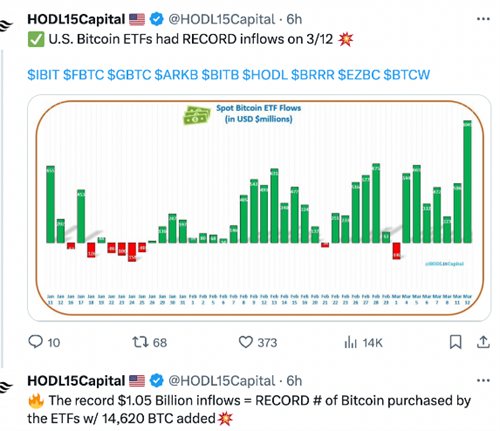Select the $ARKB cashtag

pyautogui.click(x=176, y=75)
